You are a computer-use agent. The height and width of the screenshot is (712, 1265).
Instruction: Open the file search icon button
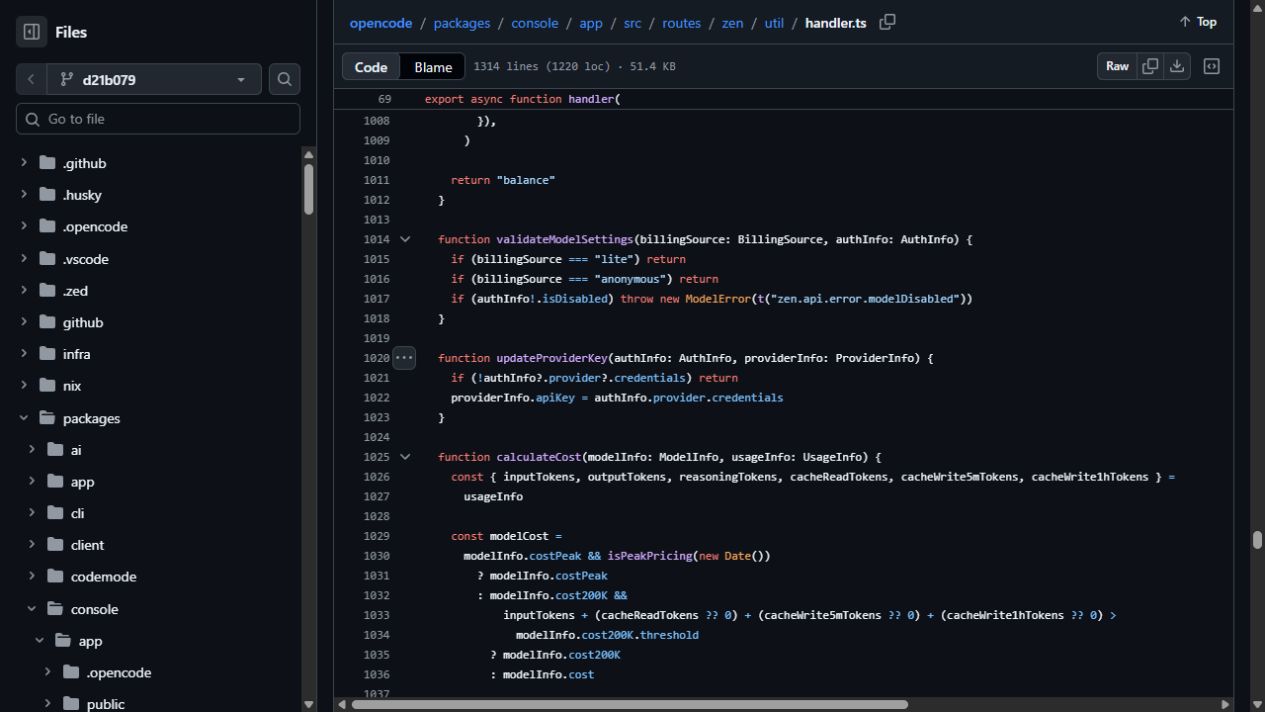(284, 79)
